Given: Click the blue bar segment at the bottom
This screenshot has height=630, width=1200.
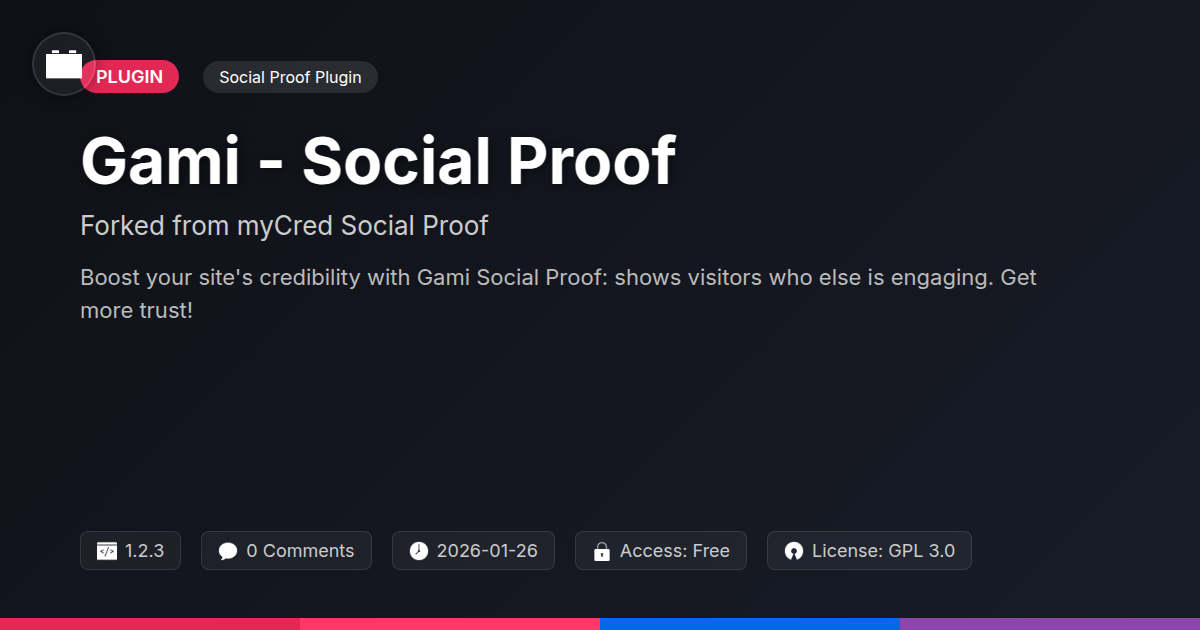Looking at the screenshot, I should (750, 623).
